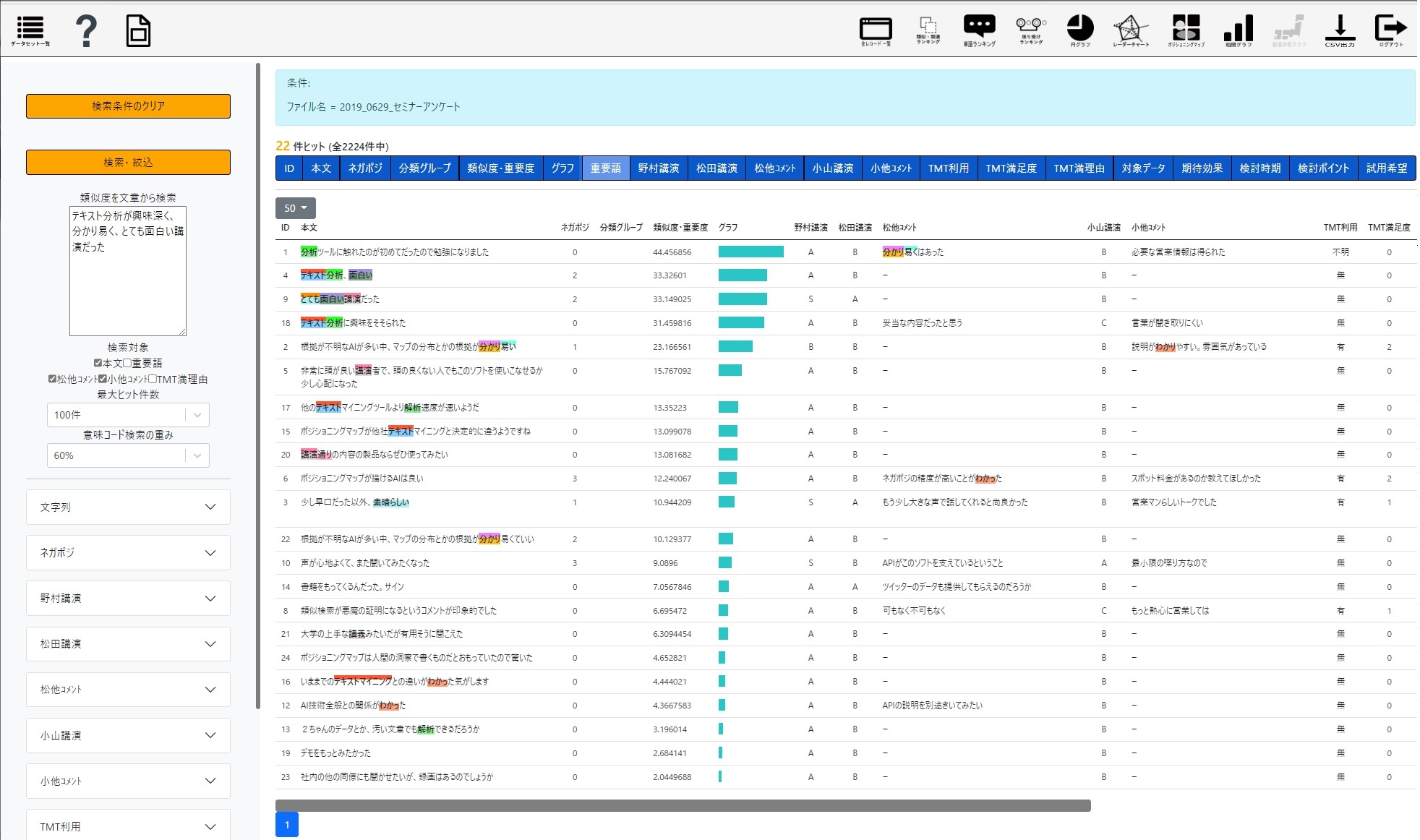Click the help question mark icon

[x=86, y=30]
